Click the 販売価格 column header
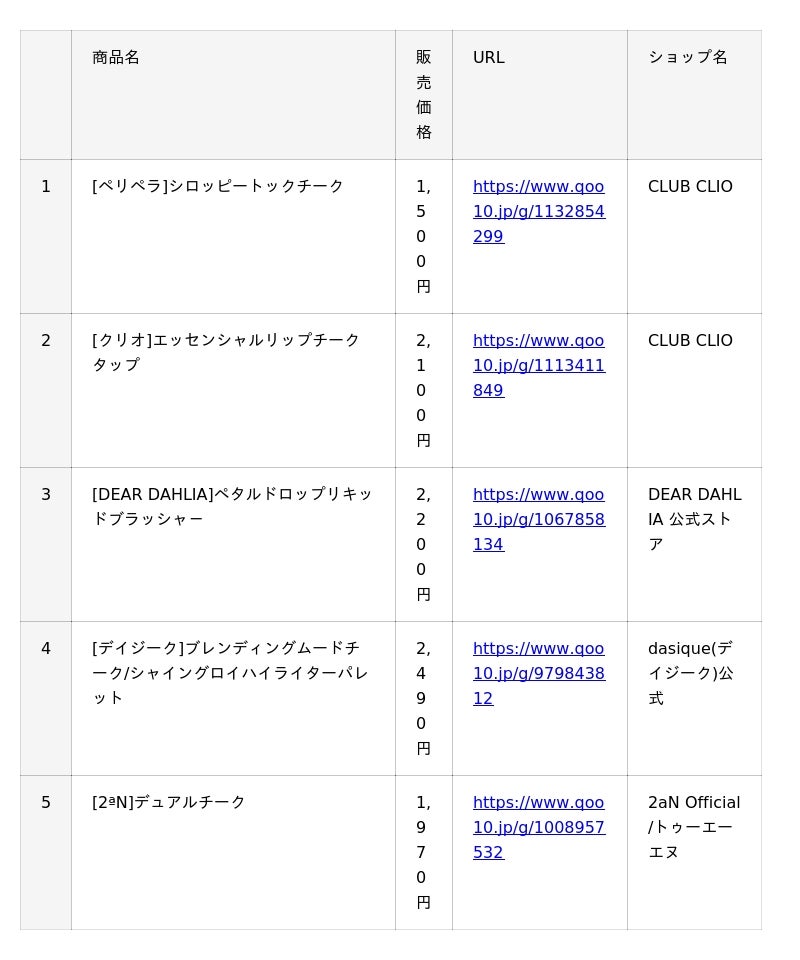Screen dimensions: 800x960 tap(424, 94)
